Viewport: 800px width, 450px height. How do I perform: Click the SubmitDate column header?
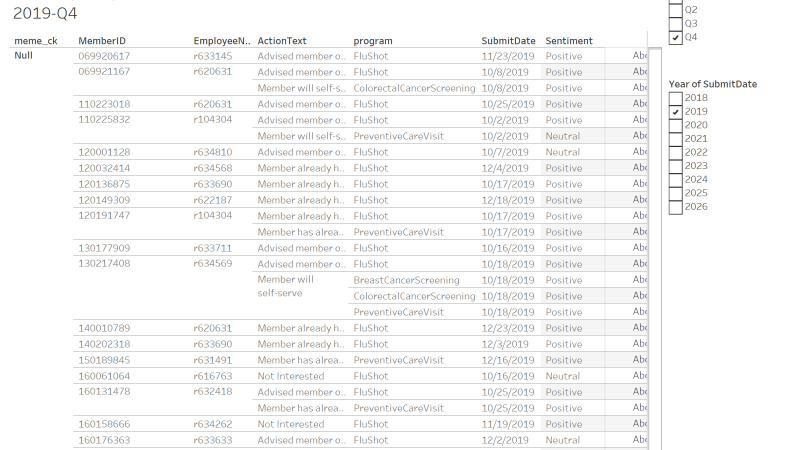coord(509,41)
